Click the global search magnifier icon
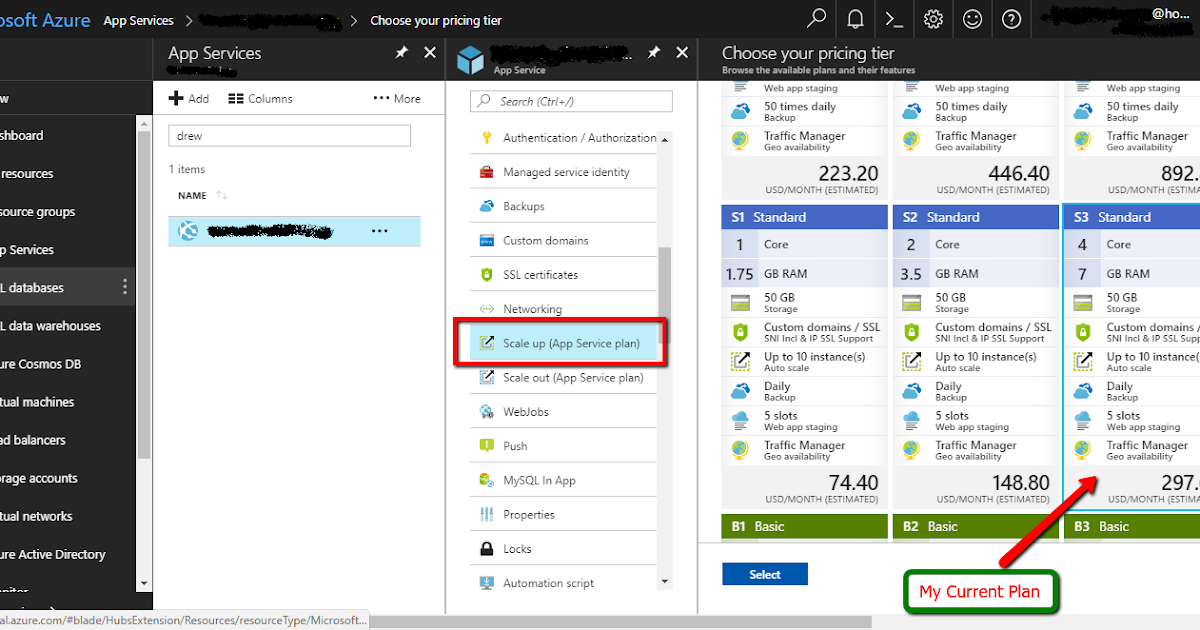The height and width of the screenshot is (630, 1200). pos(817,19)
